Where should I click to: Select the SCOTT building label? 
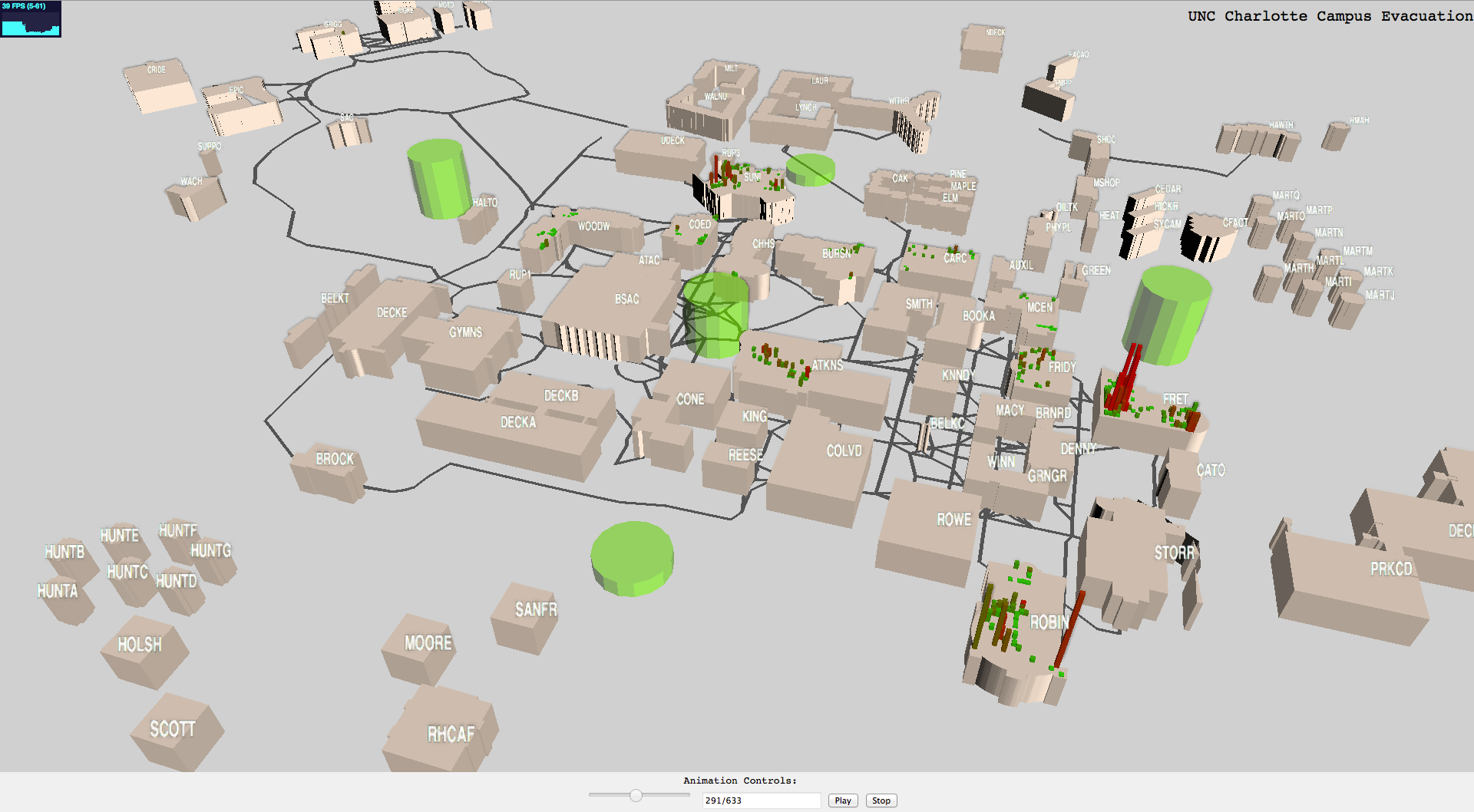pos(172,729)
